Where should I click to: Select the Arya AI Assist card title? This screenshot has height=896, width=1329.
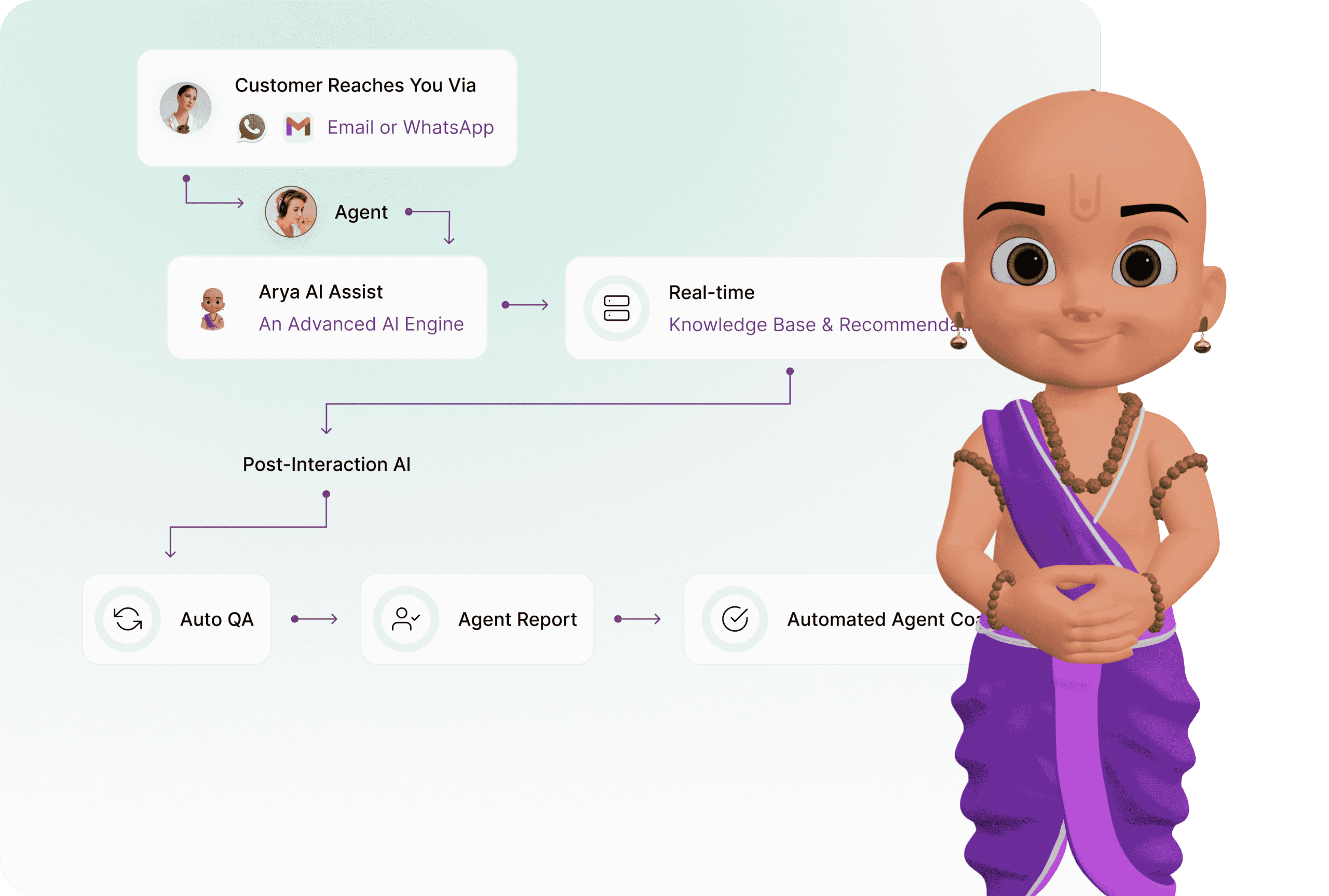pos(320,292)
